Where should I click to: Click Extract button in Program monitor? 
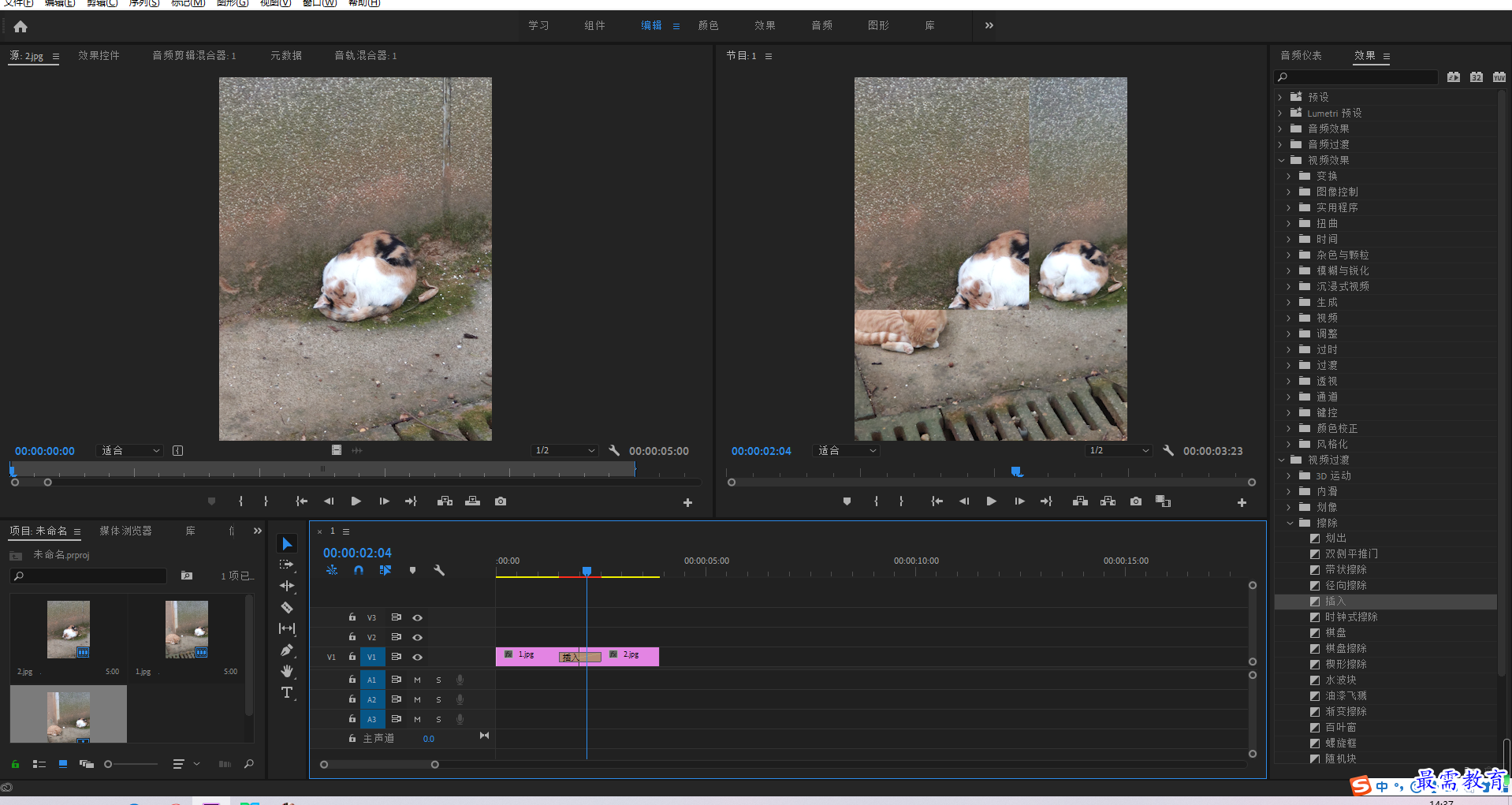1108,501
